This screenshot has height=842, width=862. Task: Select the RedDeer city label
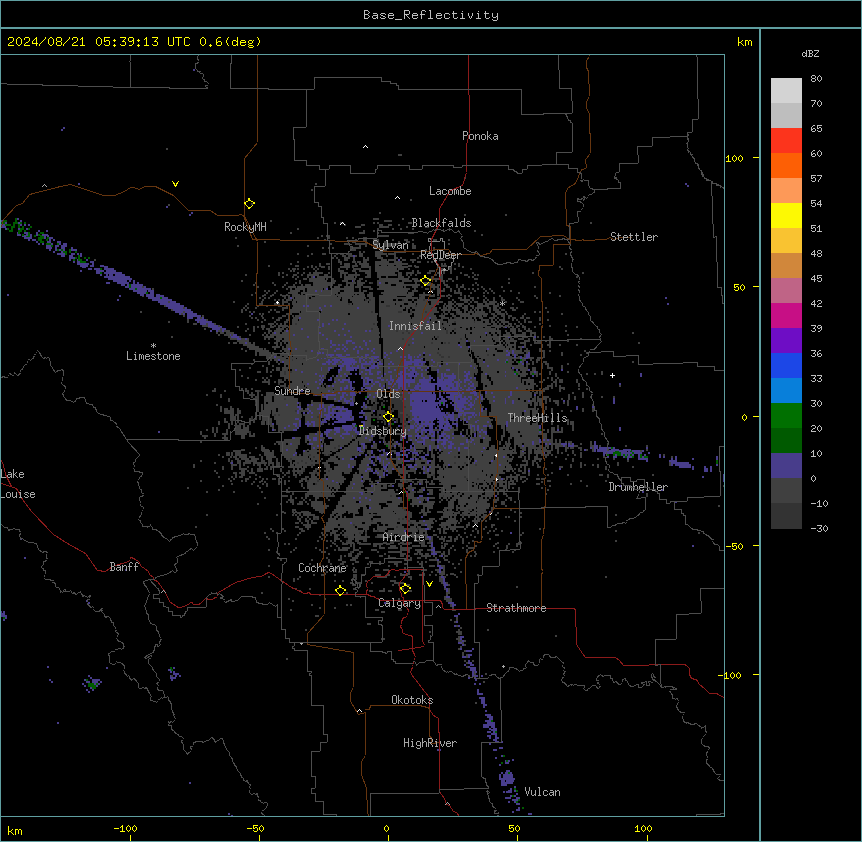pyautogui.click(x=440, y=255)
